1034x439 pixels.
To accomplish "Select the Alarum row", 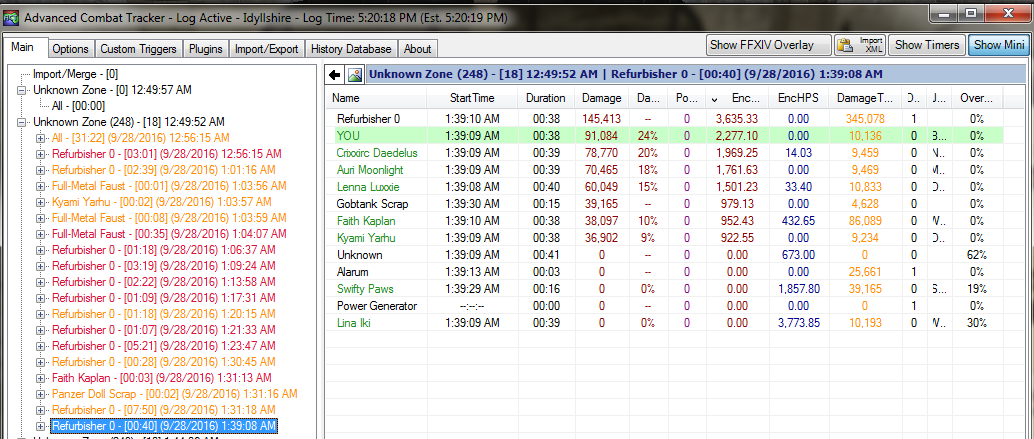I will 664,272.
